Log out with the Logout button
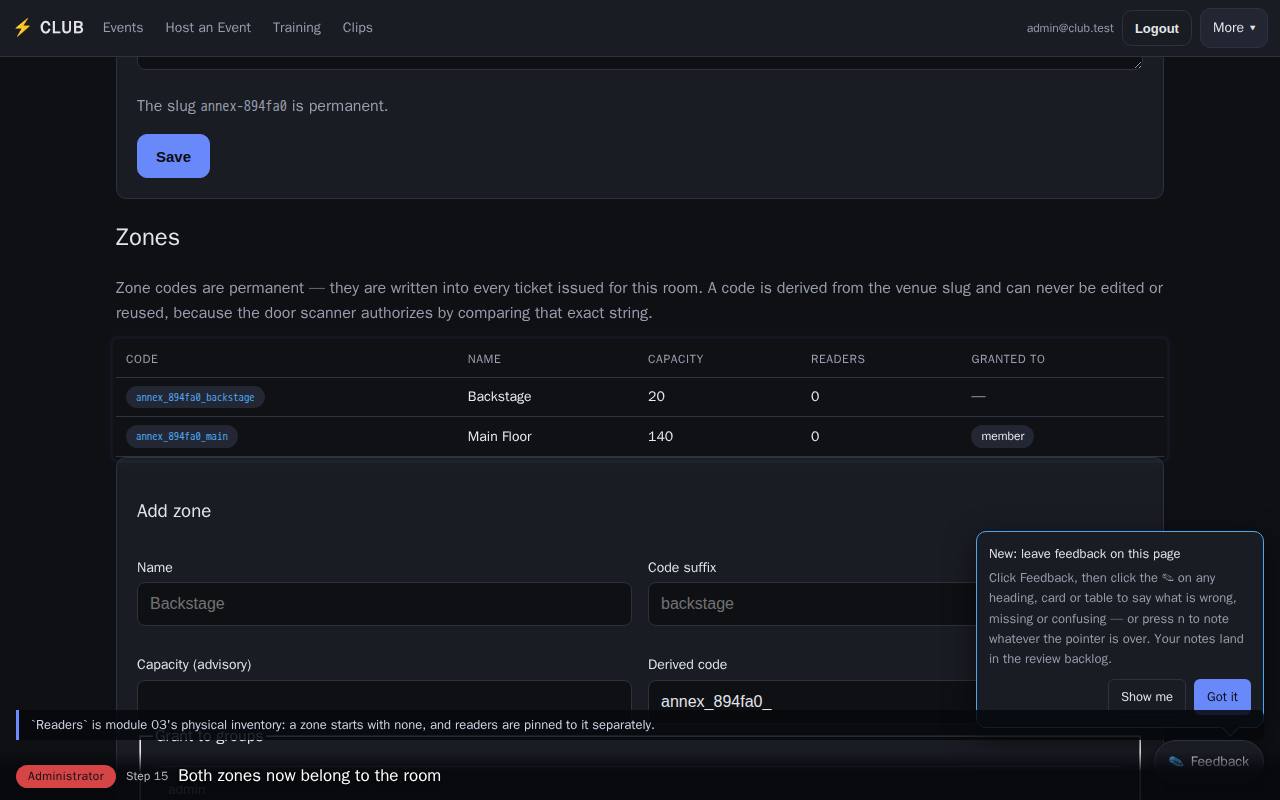This screenshot has height=800, width=1280. point(1157,28)
